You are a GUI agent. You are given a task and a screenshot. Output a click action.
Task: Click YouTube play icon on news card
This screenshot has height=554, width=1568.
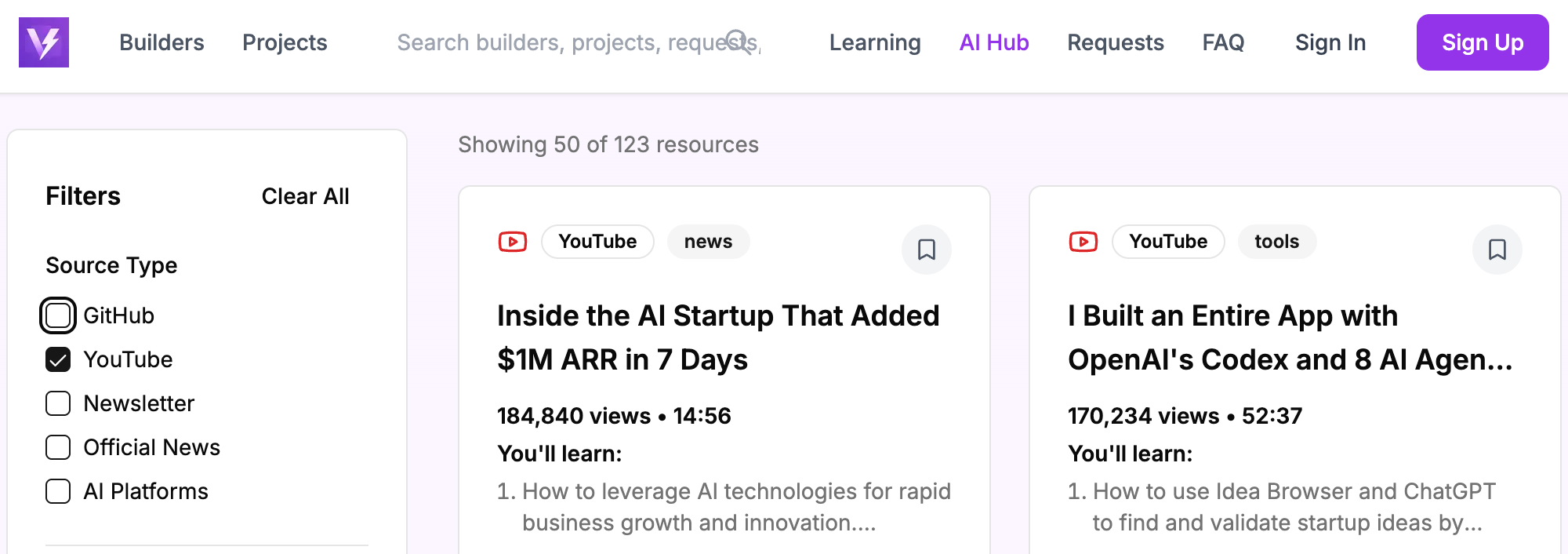pyautogui.click(x=513, y=242)
